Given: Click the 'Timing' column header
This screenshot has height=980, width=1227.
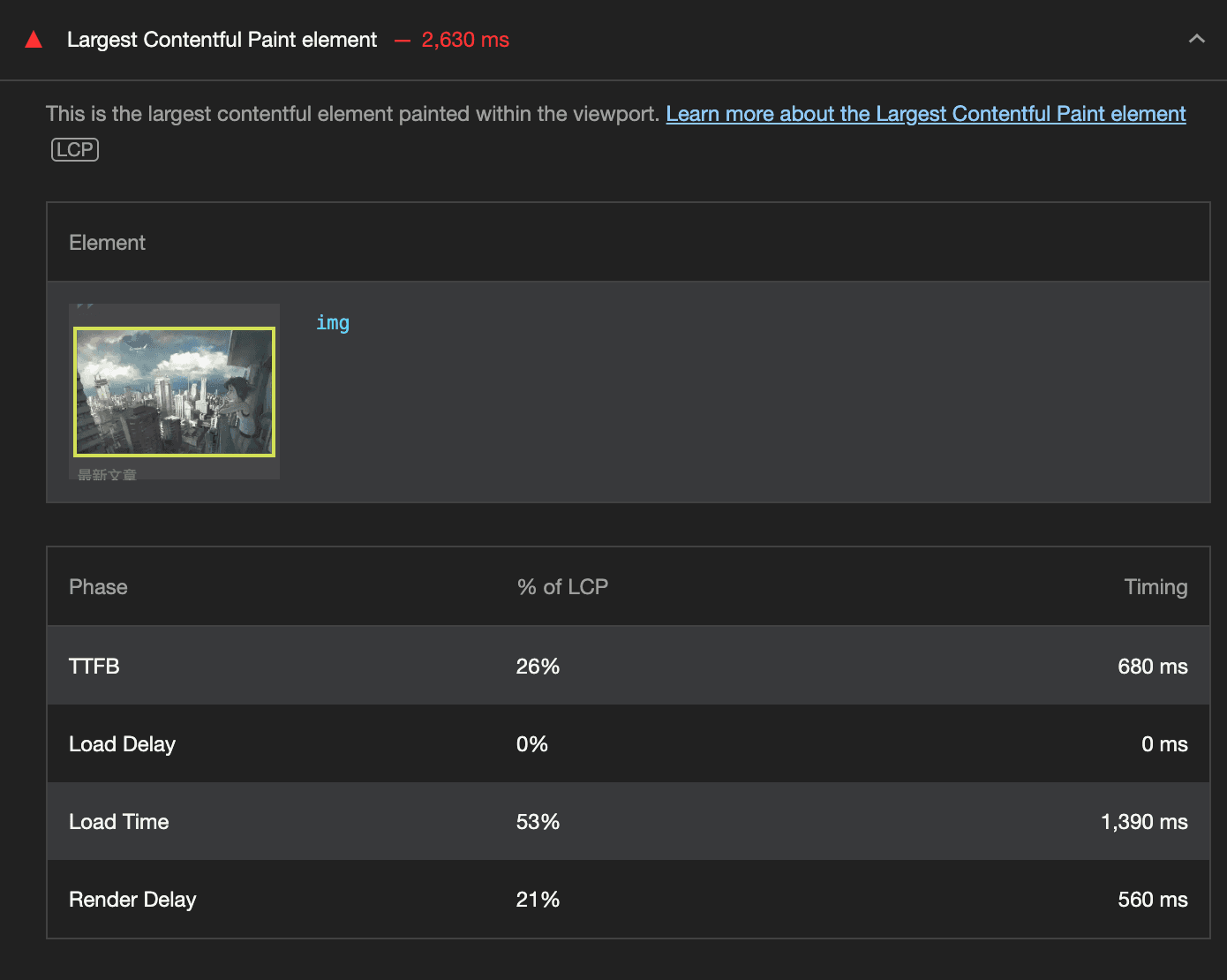Looking at the screenshot, I should click(1155, 587).
